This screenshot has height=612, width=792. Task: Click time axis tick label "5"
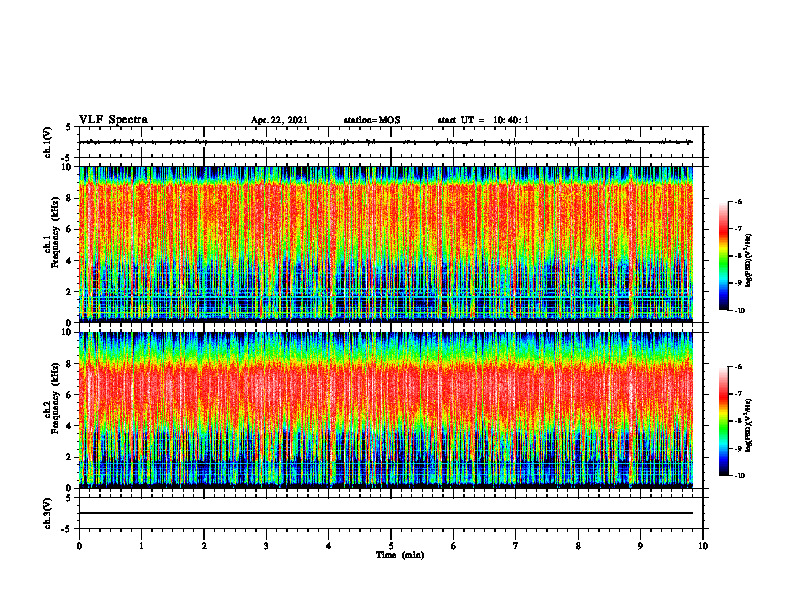tap(391, 546)
